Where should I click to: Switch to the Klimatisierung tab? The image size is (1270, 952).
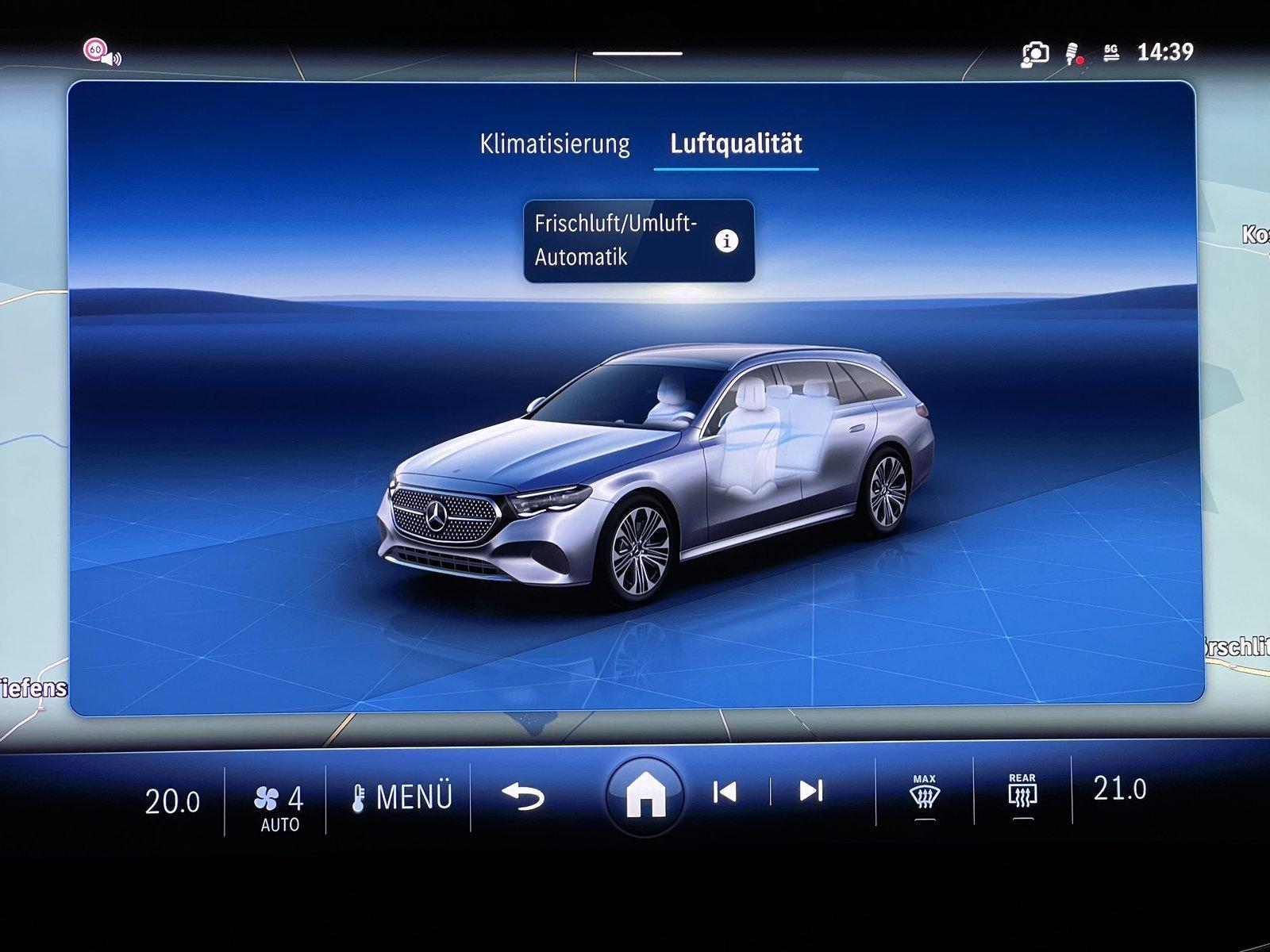(555, 144)
